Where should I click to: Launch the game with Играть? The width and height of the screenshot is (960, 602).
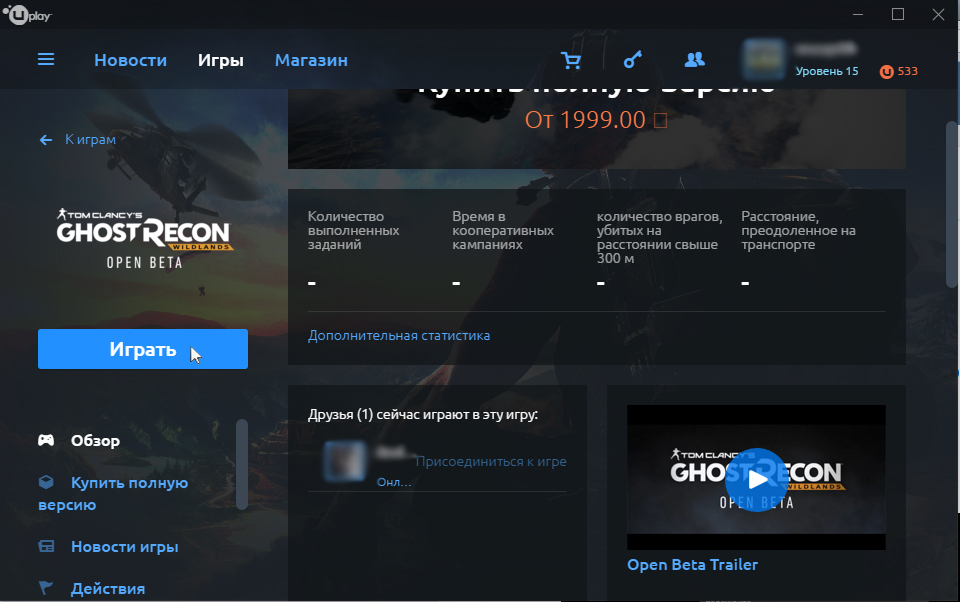pos(143,349)
